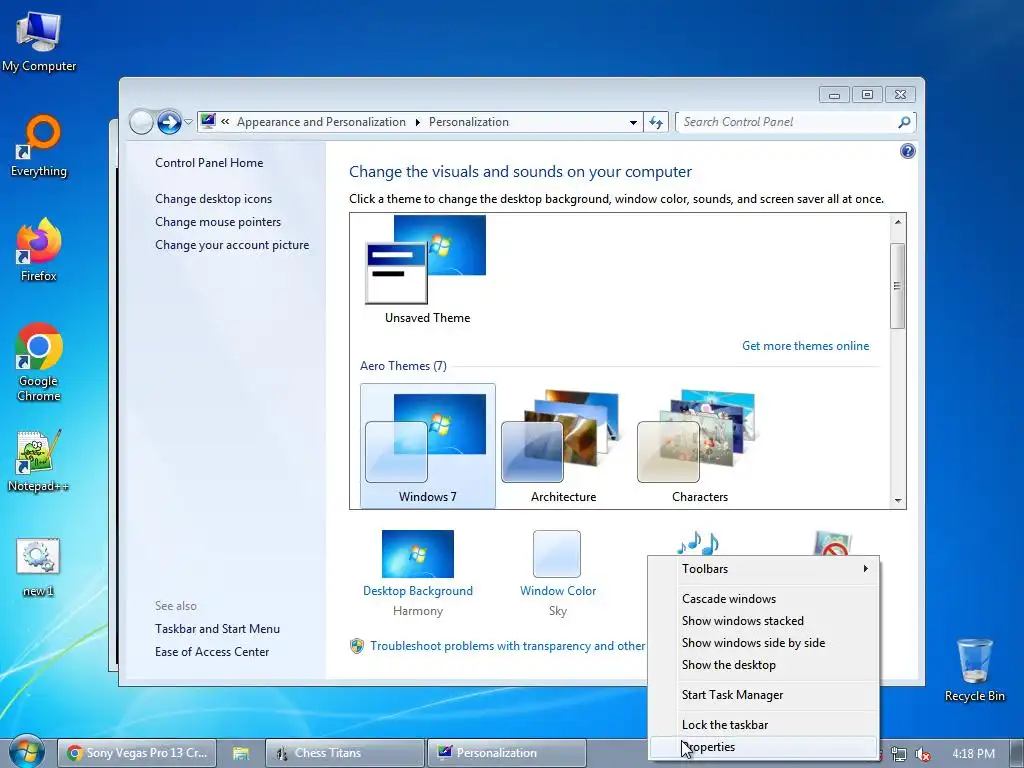Click Change your account picture
This screenshot has height=768, width=1024.
[232, 245]
